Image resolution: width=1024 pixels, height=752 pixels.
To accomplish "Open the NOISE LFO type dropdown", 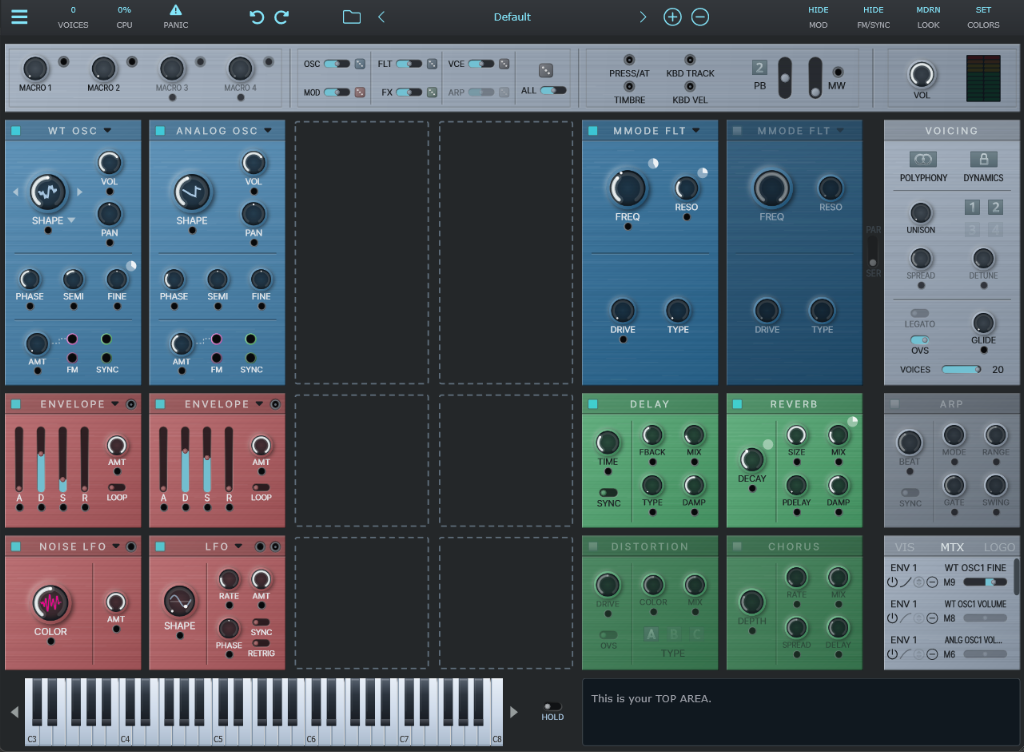I will click(x=116, y=546).
